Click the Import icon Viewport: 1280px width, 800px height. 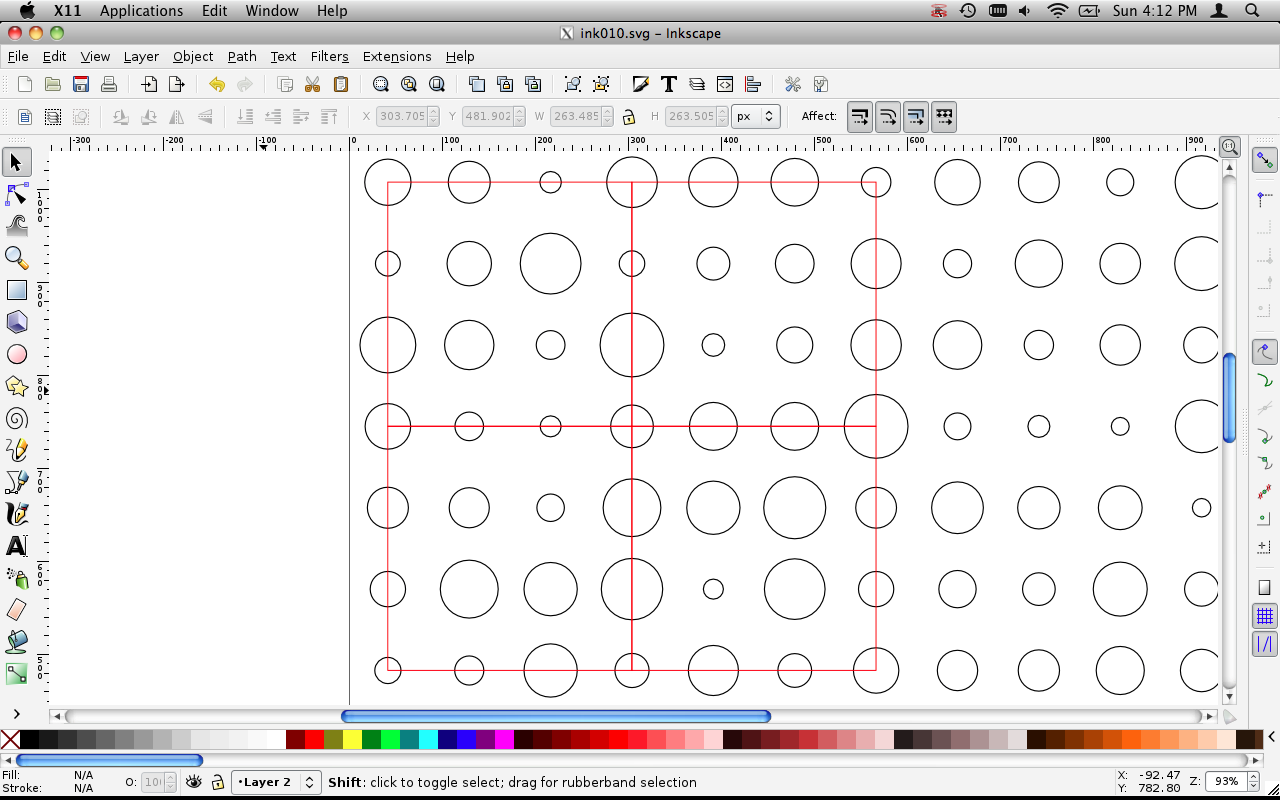[x=149, y=84]
